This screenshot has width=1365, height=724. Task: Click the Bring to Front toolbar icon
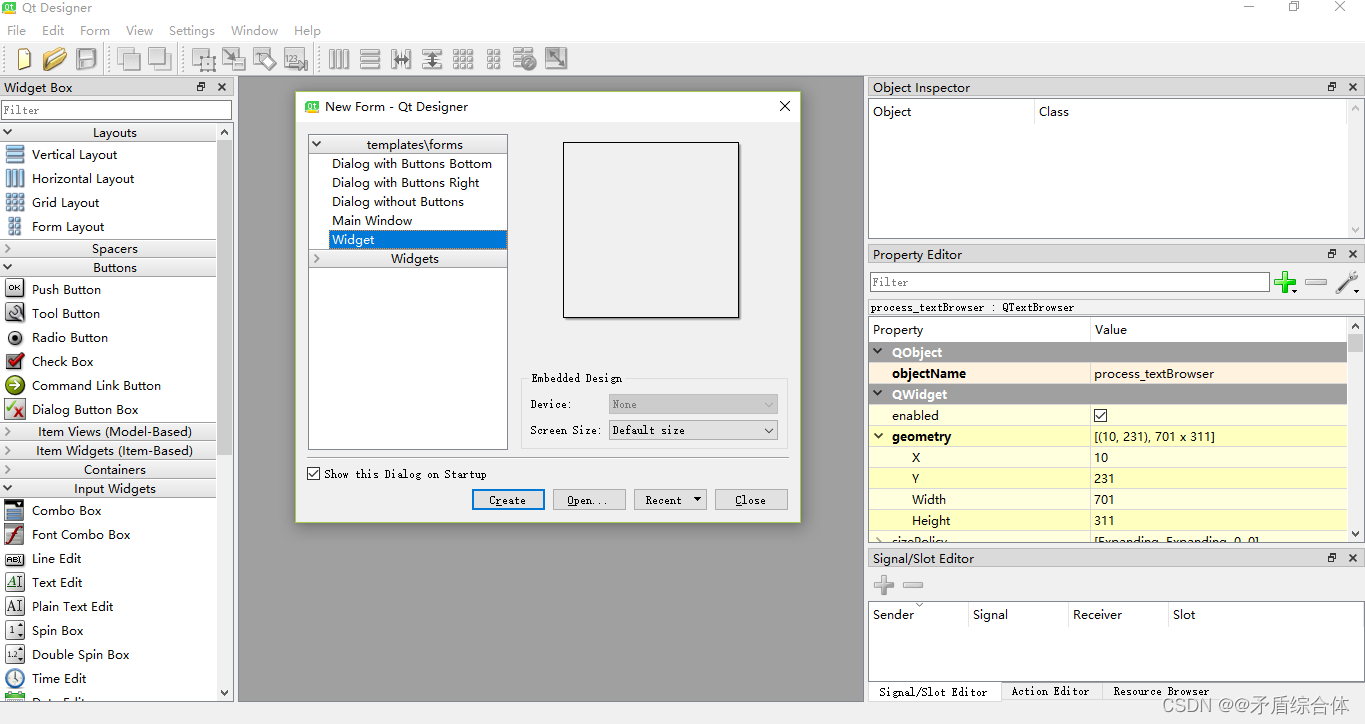(x=160, y=59)
